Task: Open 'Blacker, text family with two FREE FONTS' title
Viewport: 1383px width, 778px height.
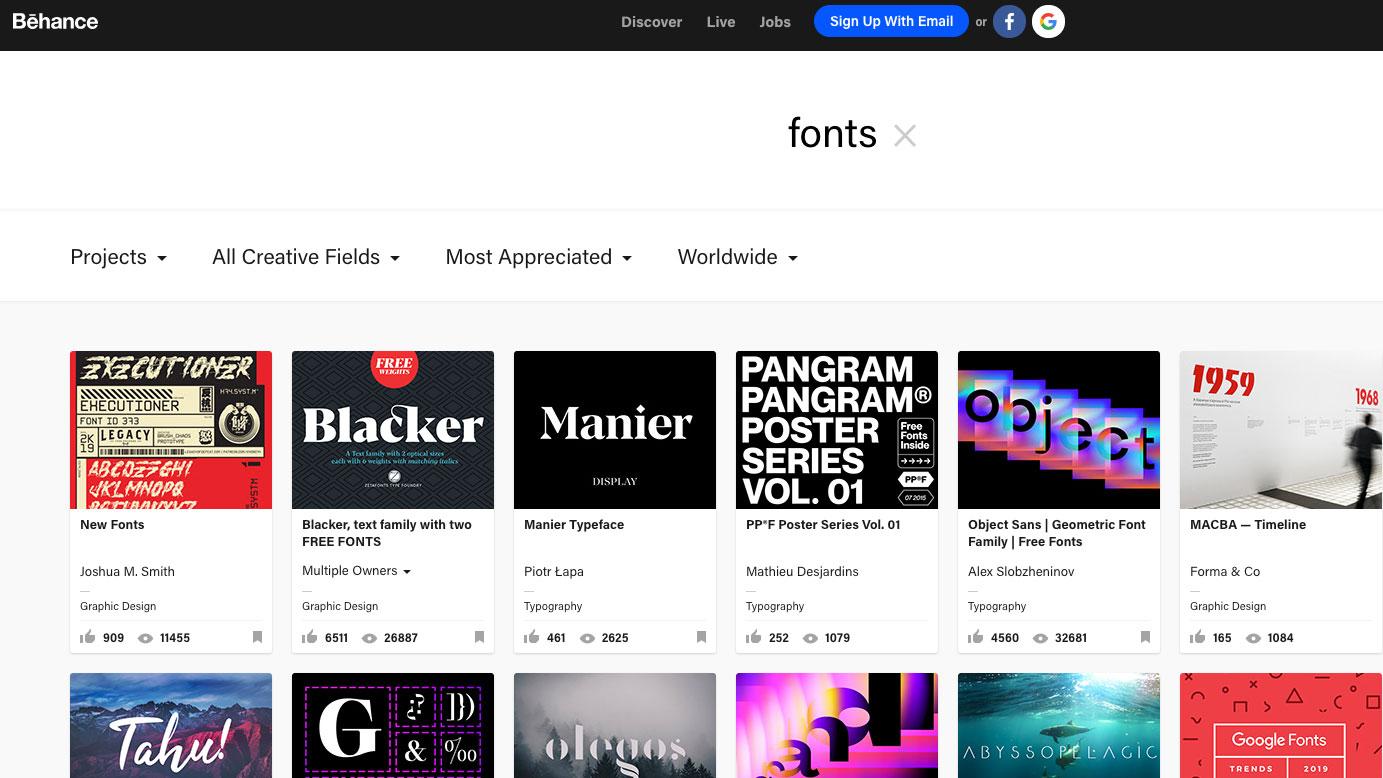Action: tap(387, 533)
